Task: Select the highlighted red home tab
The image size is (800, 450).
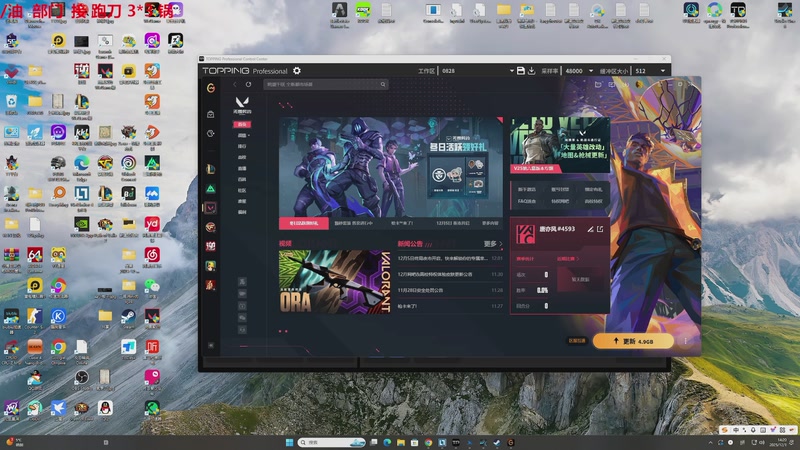Action: [242, 124]
